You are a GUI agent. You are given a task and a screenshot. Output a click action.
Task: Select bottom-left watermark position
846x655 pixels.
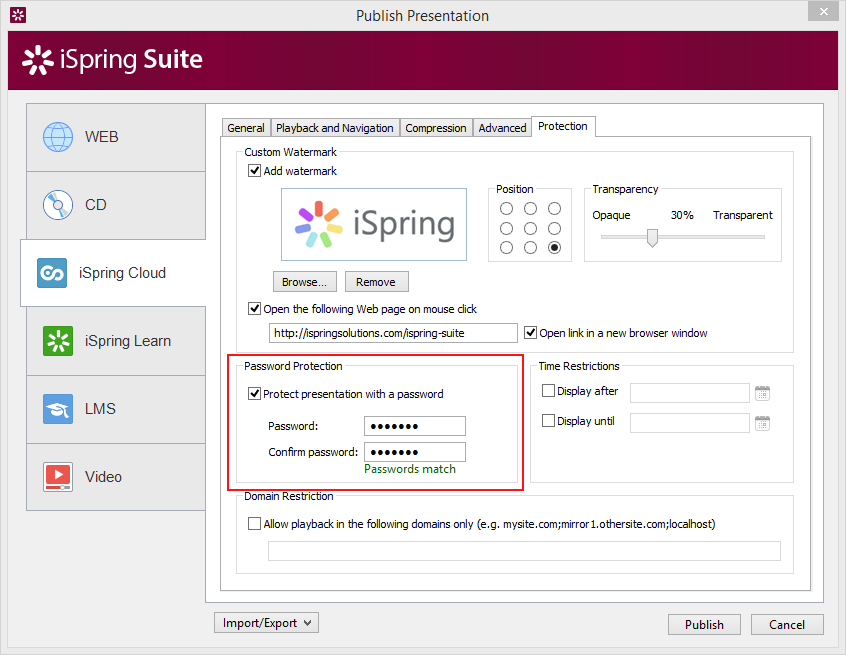click(506, 248)
